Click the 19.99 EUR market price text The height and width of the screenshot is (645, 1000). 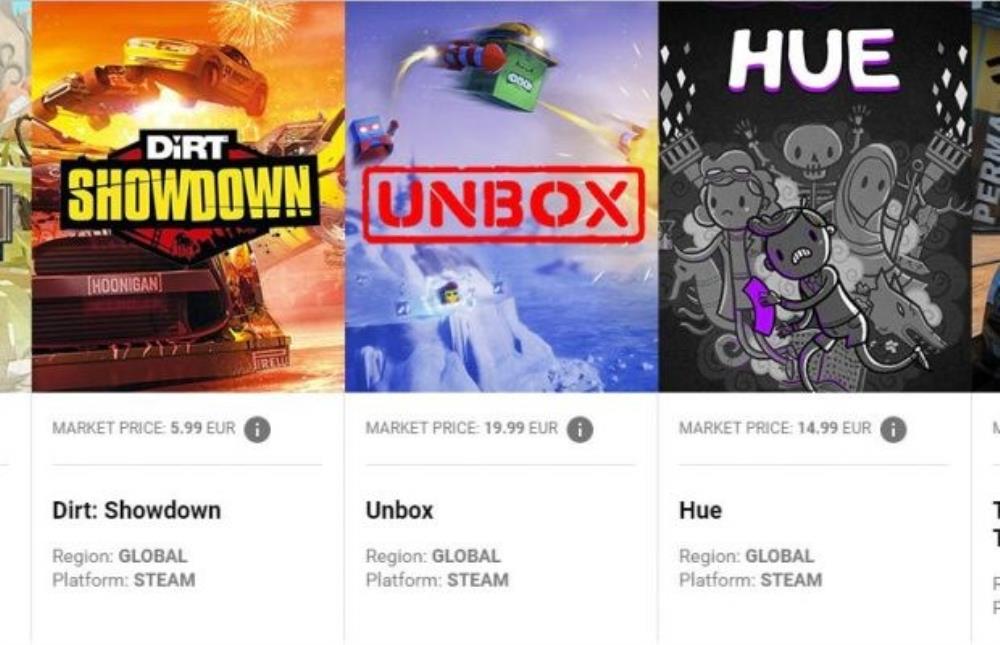coord(521,428)
